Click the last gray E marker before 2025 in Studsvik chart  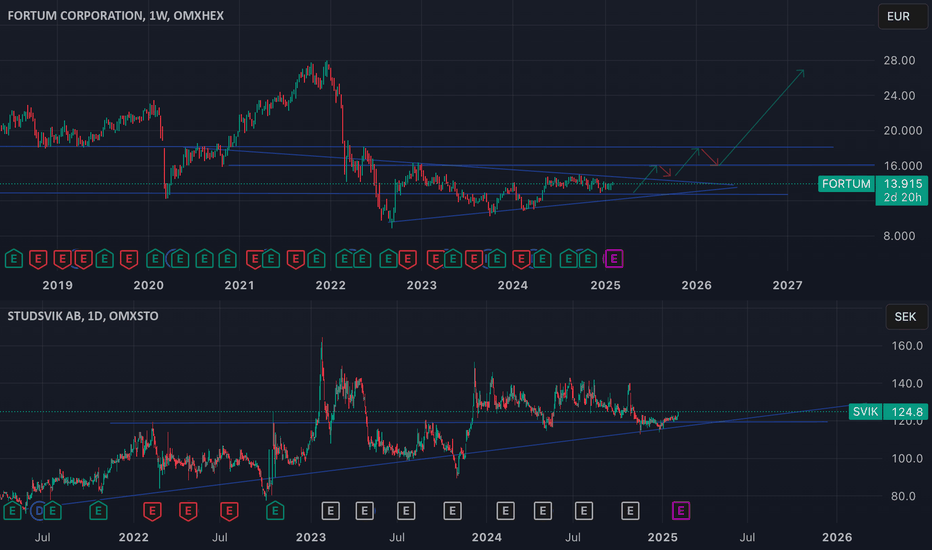pos(630,511)
